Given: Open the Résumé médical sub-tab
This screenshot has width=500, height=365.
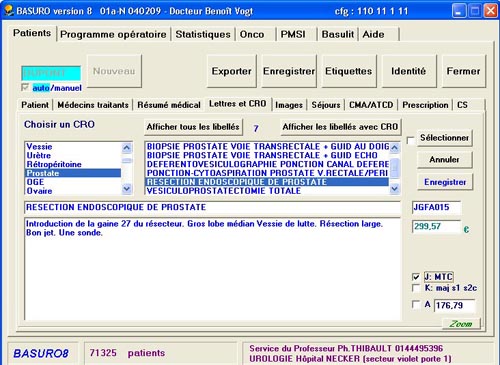Looking at the screenshot, I should coord(169,105).
